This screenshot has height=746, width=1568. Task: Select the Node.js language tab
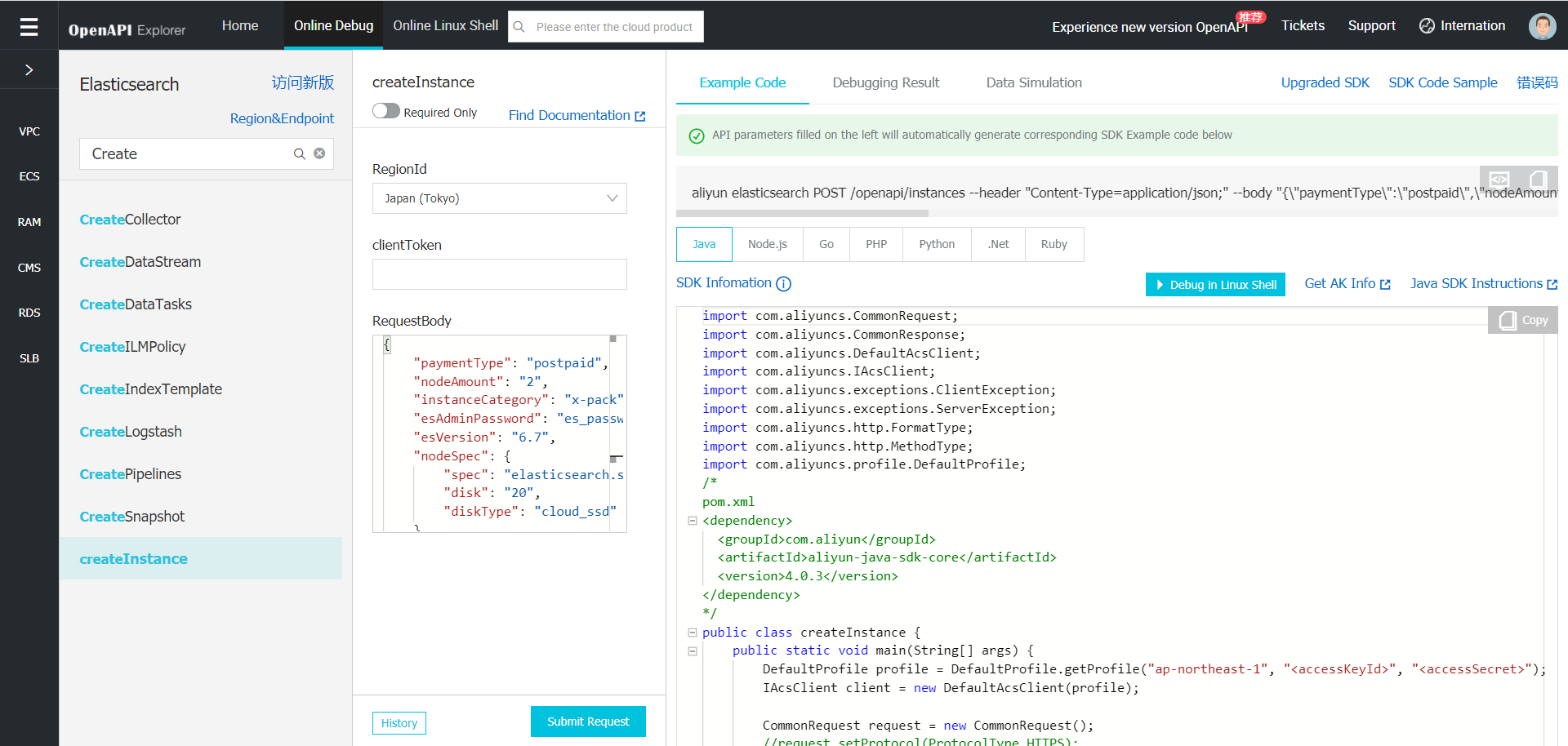pyautogui.click(x=768, y=244)
